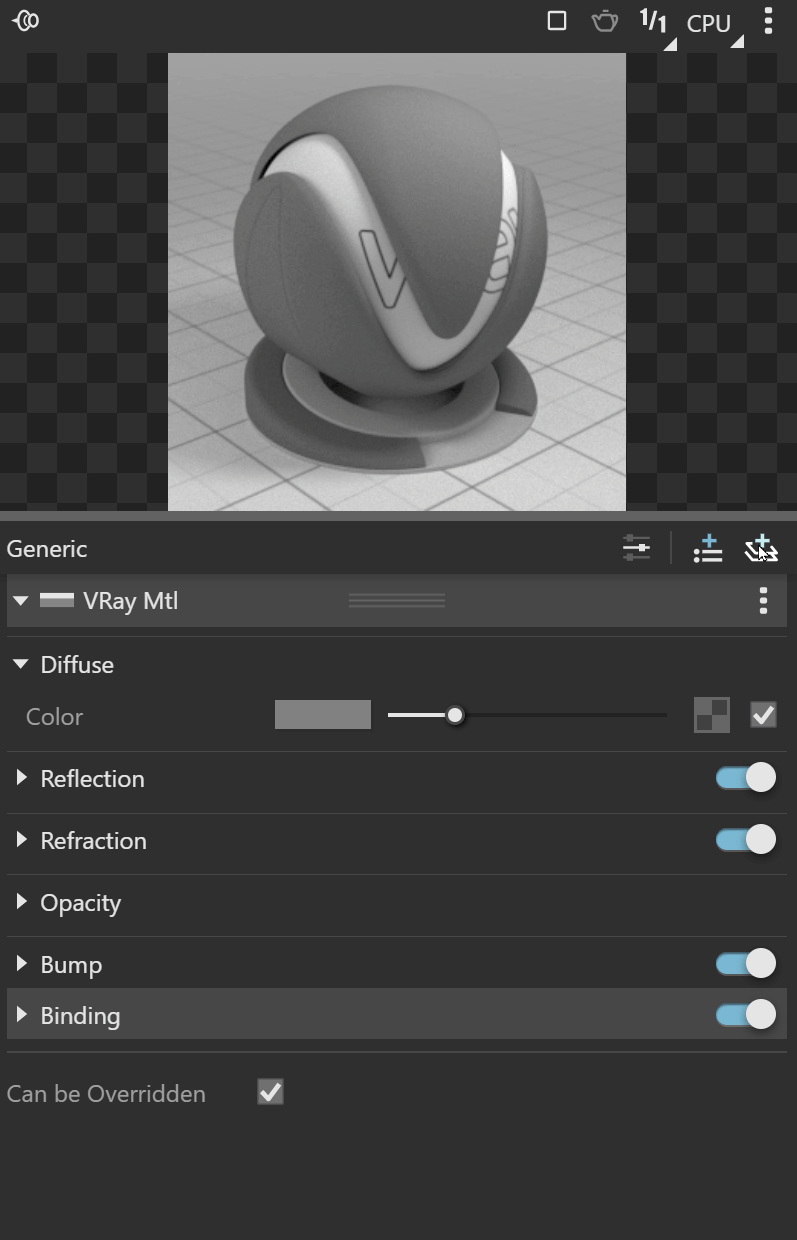Uncheck the Diffuse texture checkbox
This screenshot has width=797, height=1240.
pyautogui.click(x=763, y=715)
